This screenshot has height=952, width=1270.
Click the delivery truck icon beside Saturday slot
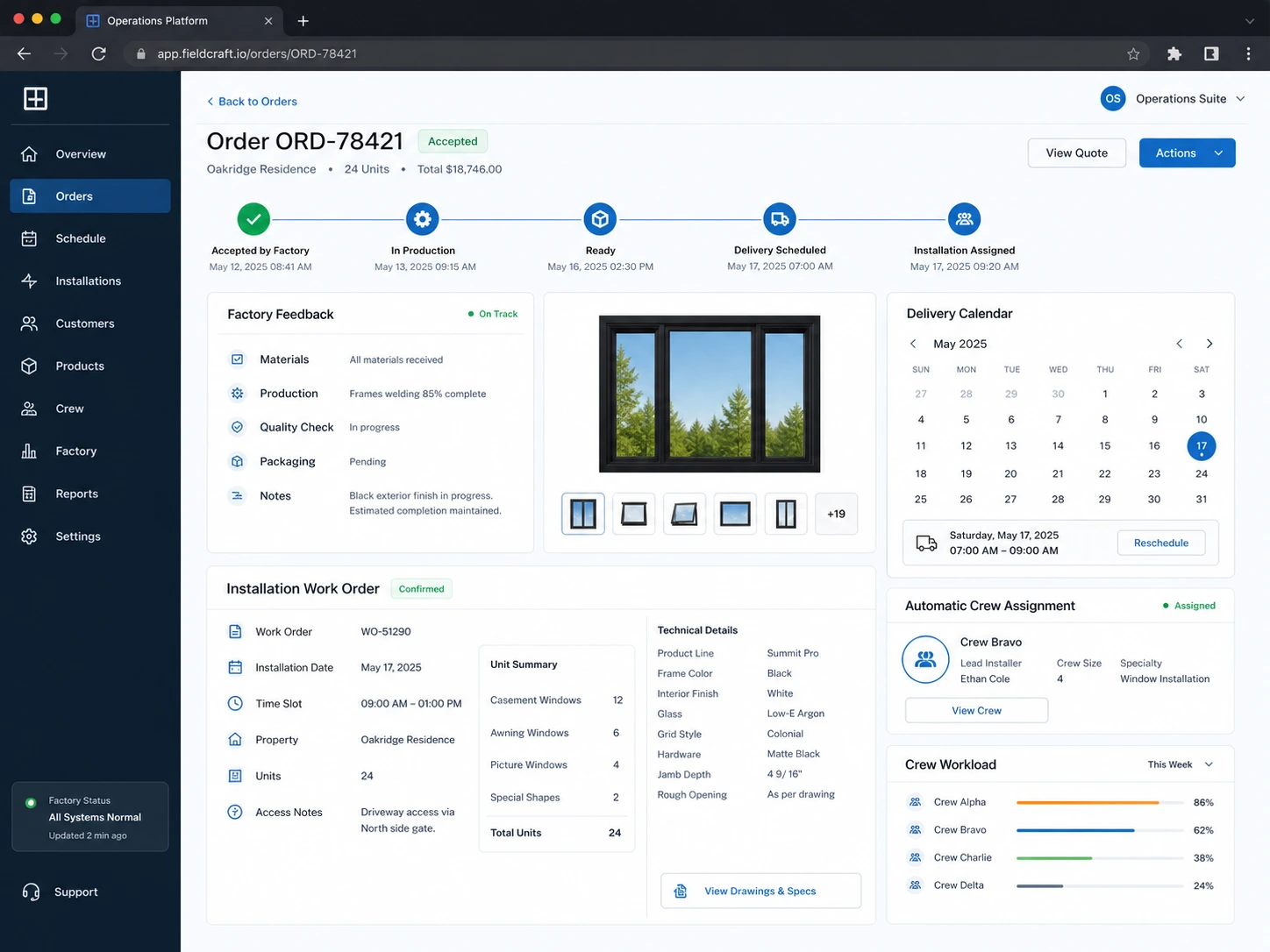(926, 543)
